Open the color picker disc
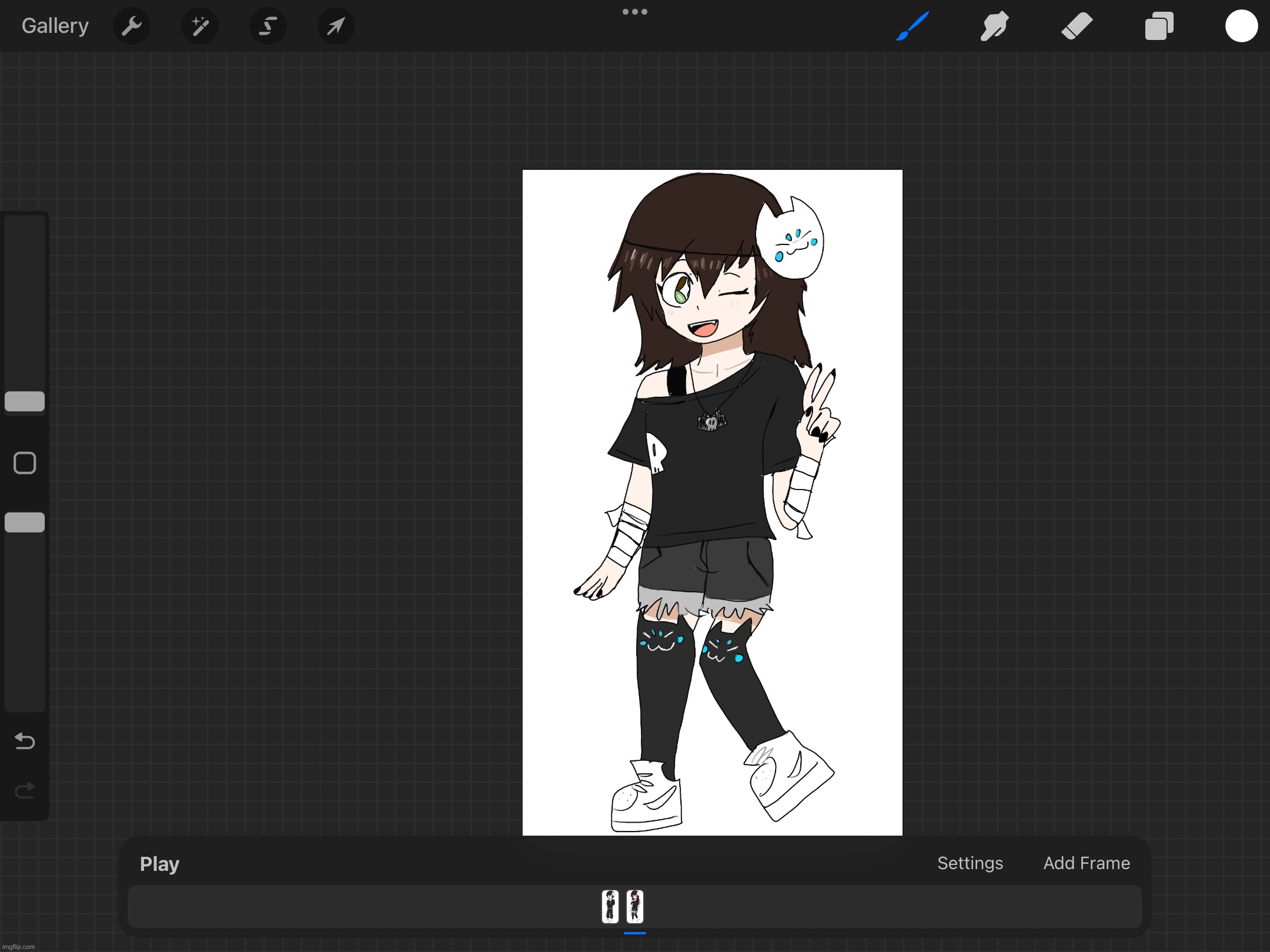The height and width of the screenshot is (952, 1270). (1241, 25)
